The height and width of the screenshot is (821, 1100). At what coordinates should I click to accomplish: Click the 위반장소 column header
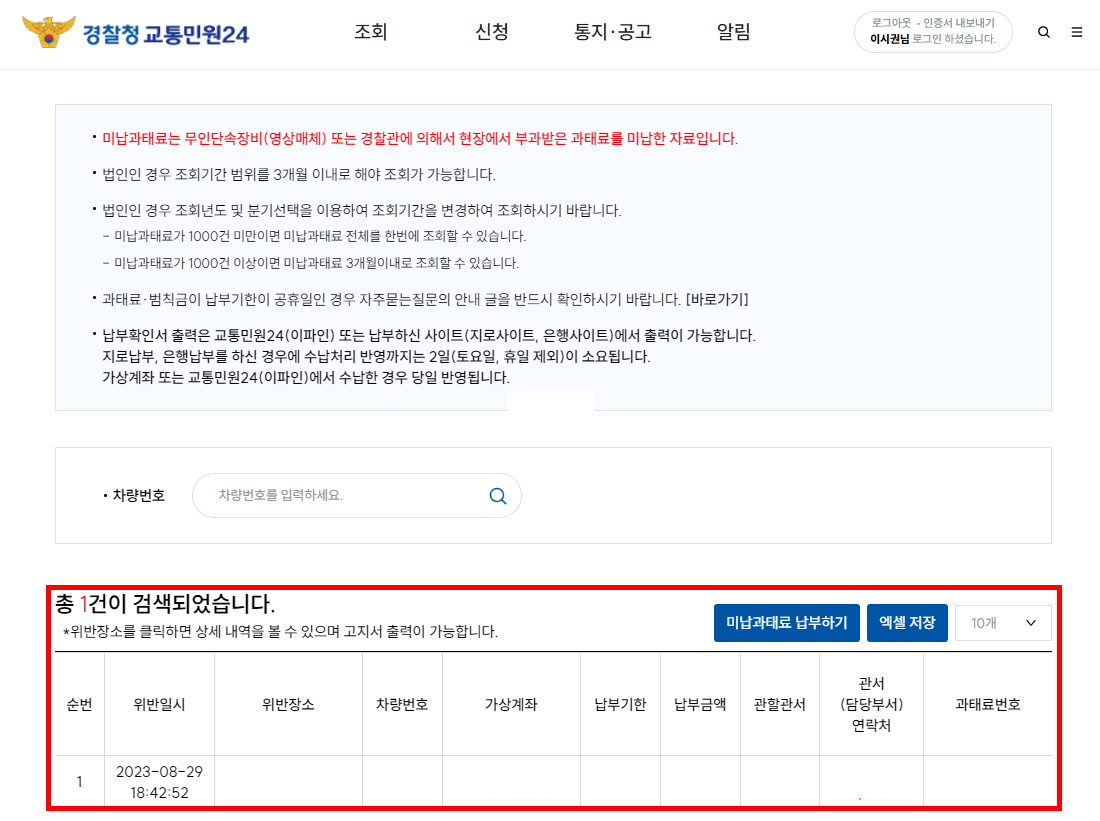pyautogui.click(x=288, y=705)
